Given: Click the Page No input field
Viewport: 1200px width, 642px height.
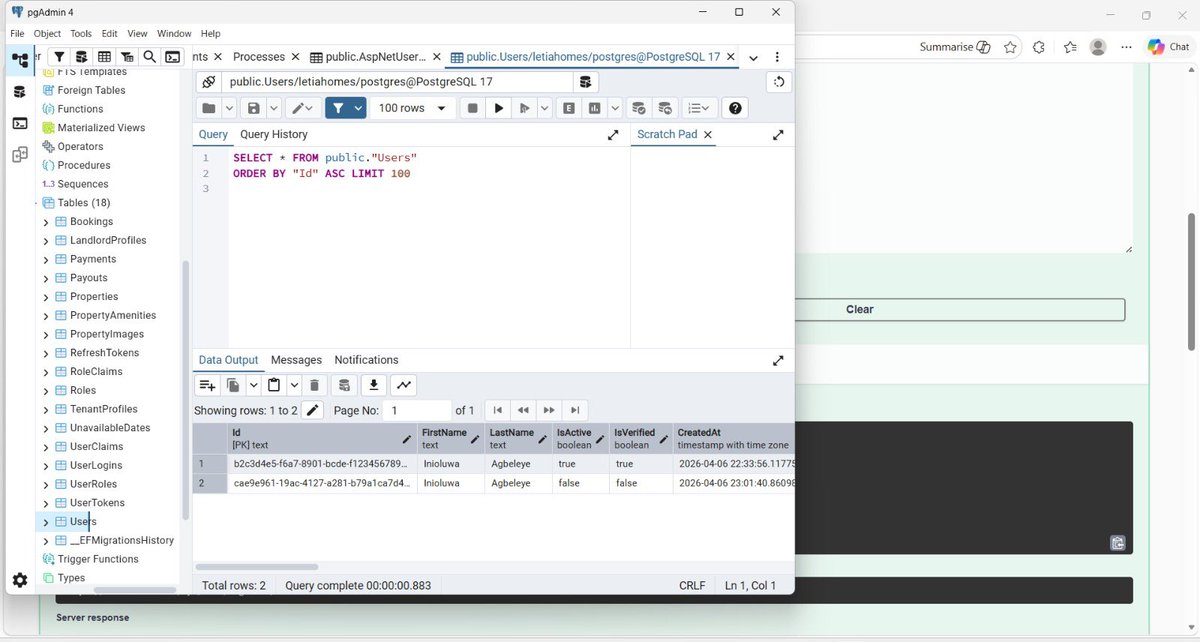Looking at the screenshot, I should (x=418, y=410).
